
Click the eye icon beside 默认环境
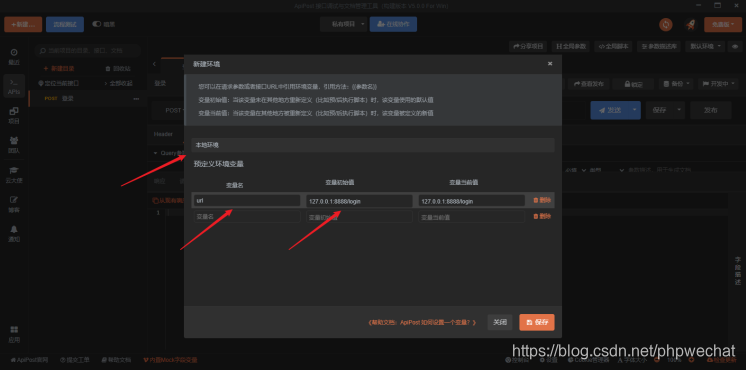click(x=735, y=46)
